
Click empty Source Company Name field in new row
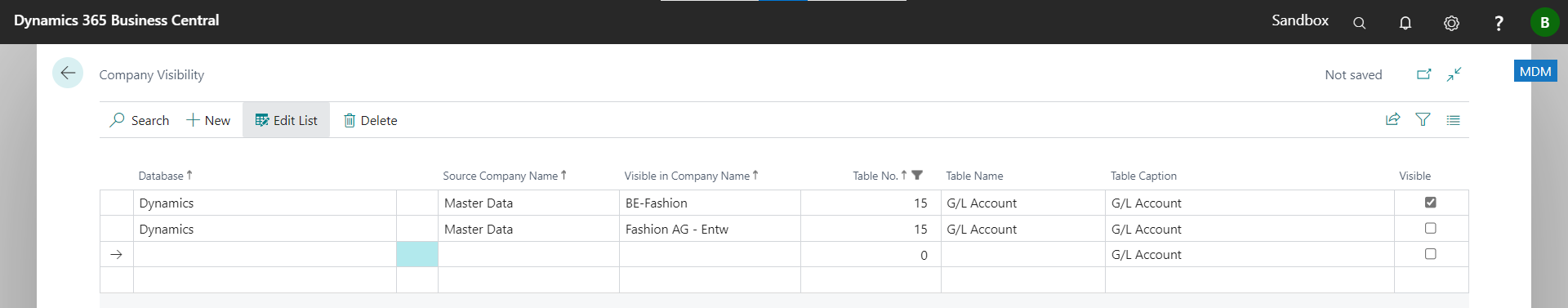coord(528,255)
